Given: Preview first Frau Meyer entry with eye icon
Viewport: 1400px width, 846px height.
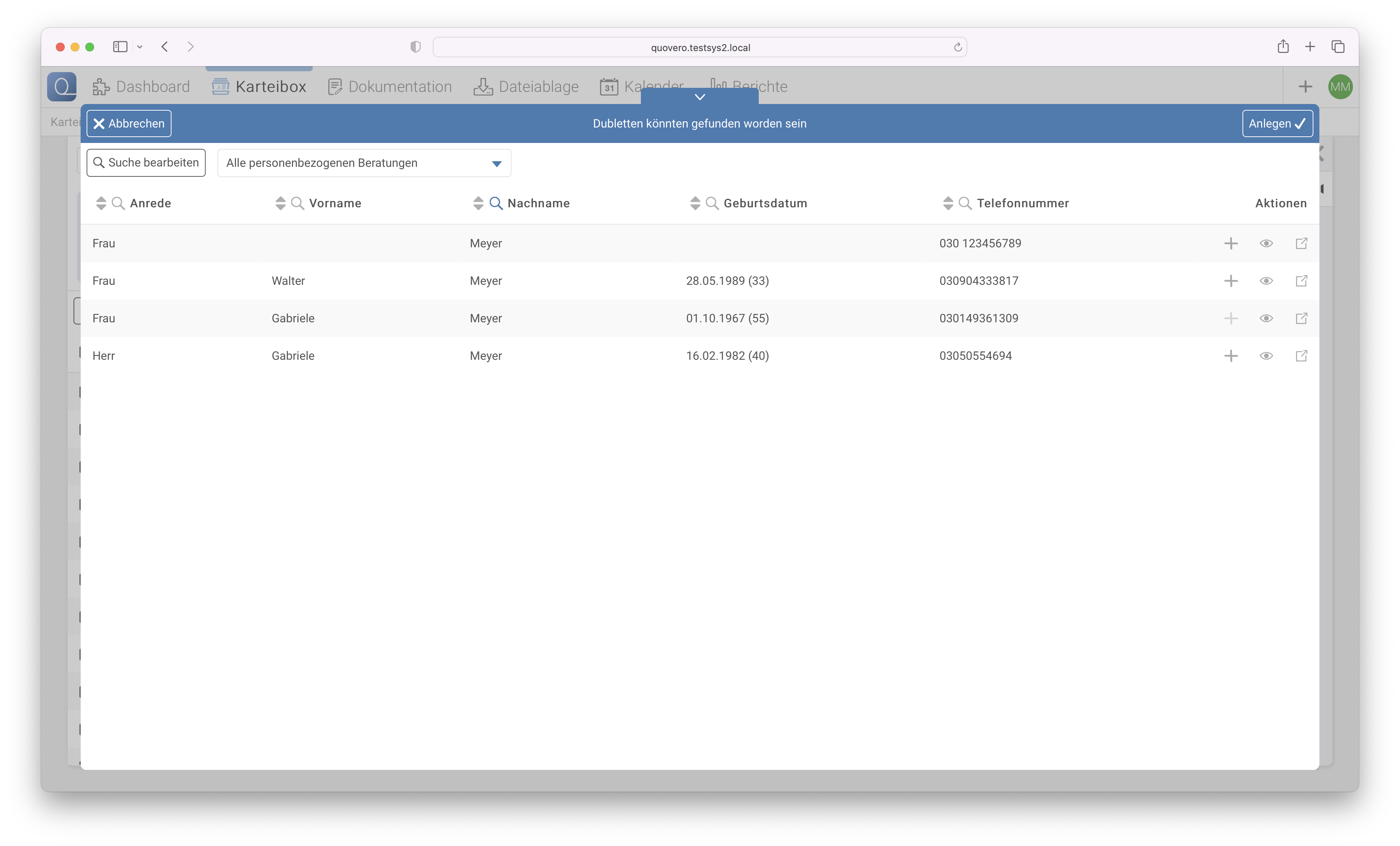Looking at the screenshot, I should coord(1266,243).
